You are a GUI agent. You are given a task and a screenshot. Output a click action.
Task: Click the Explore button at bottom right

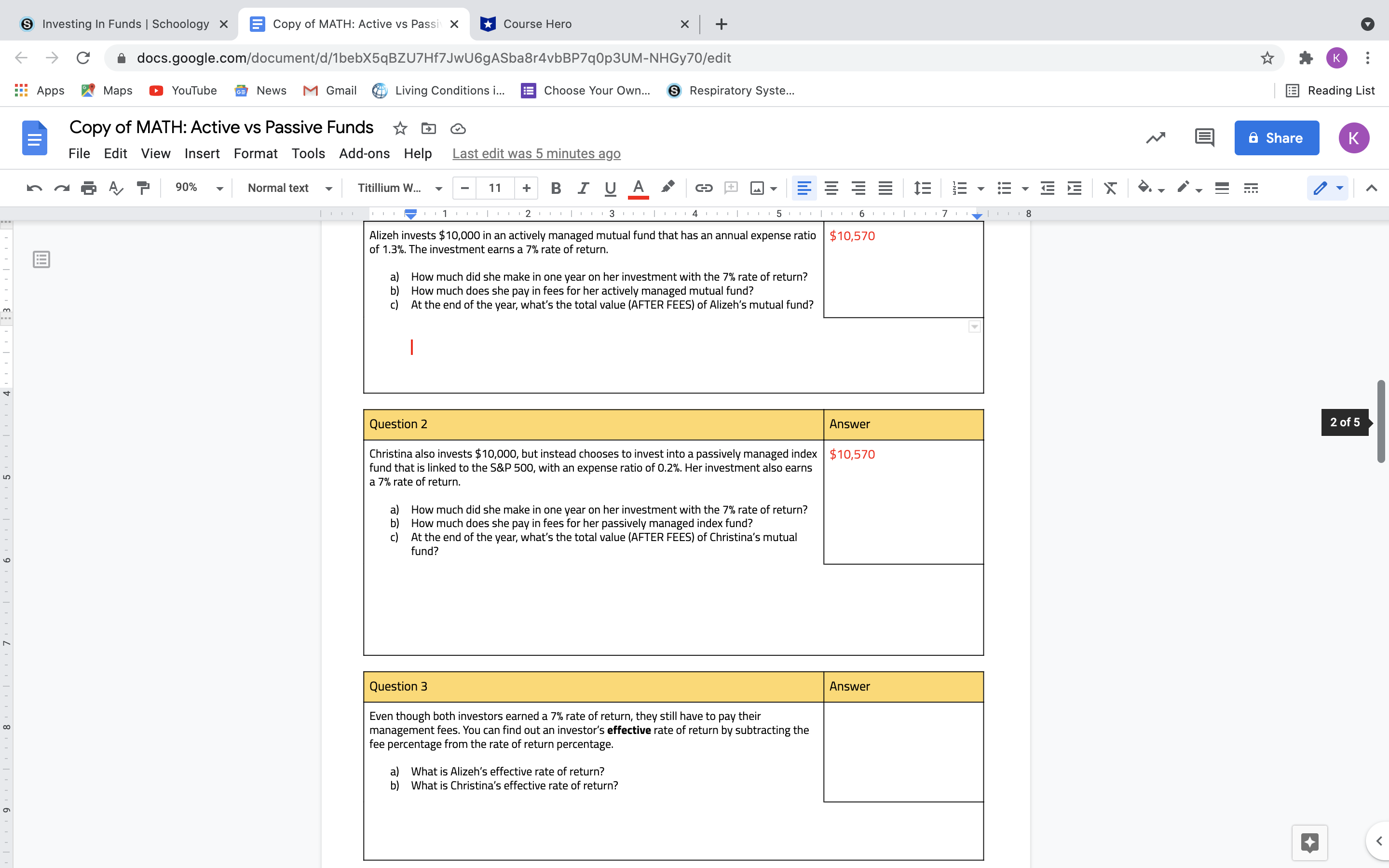click(x=1309, y=842)
